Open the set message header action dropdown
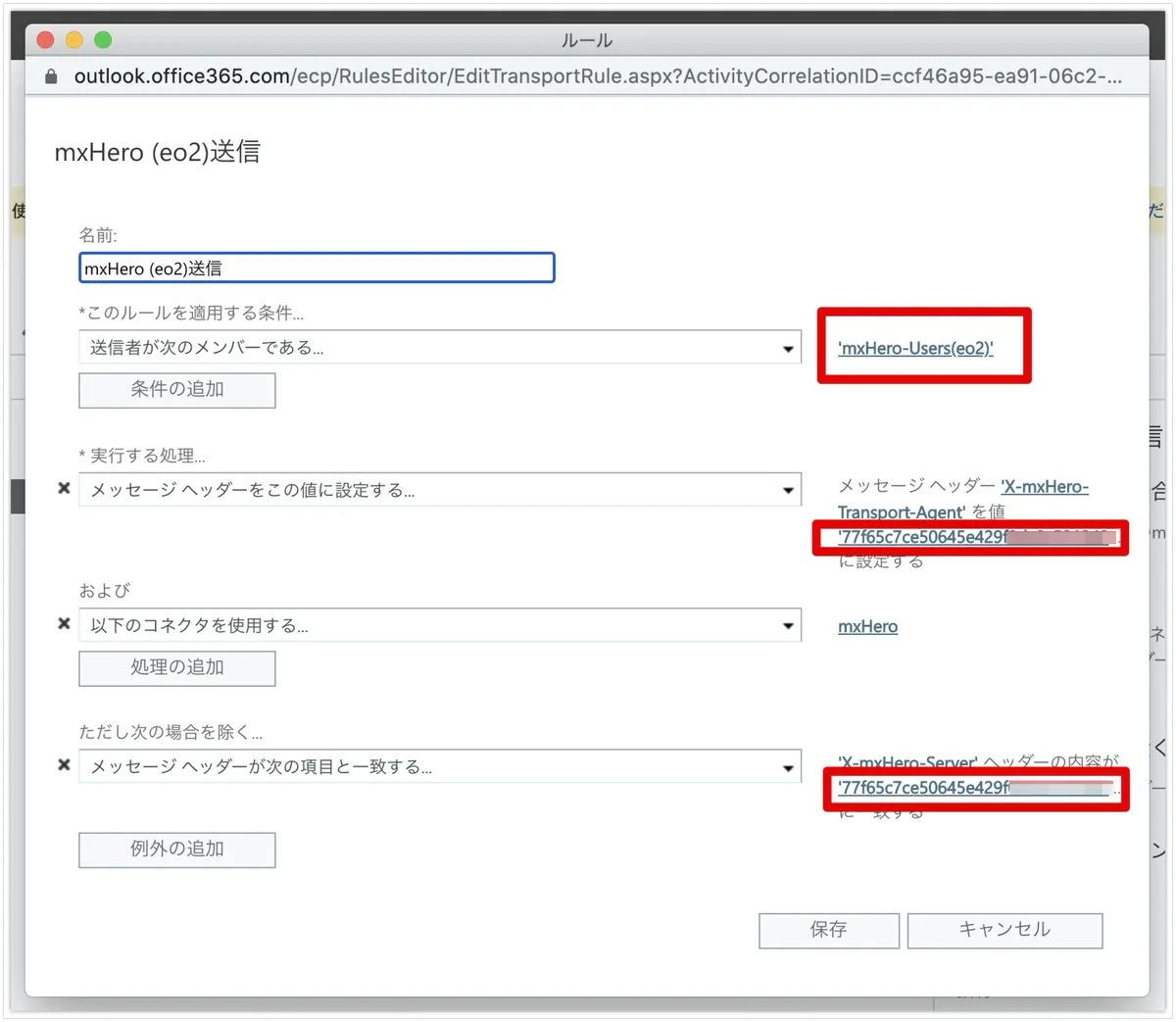Screen dimensions: 1176x1022 (440, 490)
